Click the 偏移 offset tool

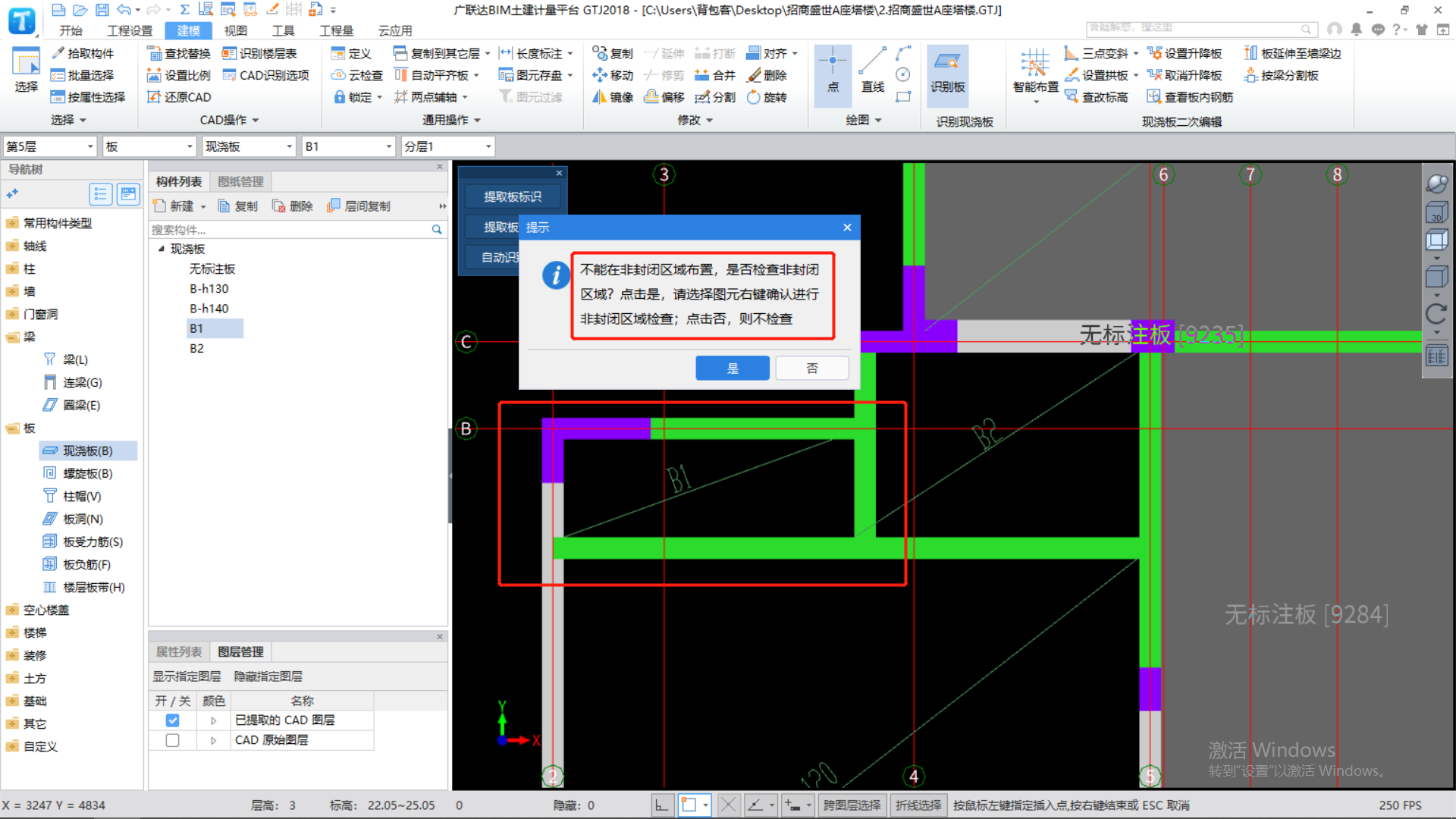pos(664,97)
